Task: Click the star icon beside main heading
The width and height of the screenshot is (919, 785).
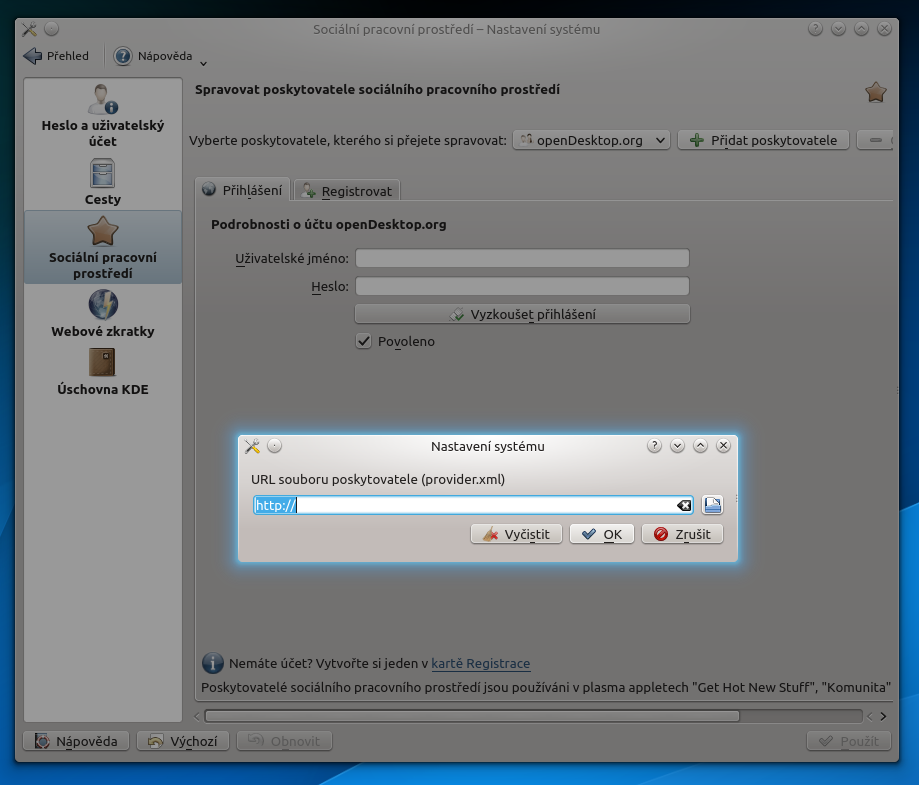Action: pos(876,92)
